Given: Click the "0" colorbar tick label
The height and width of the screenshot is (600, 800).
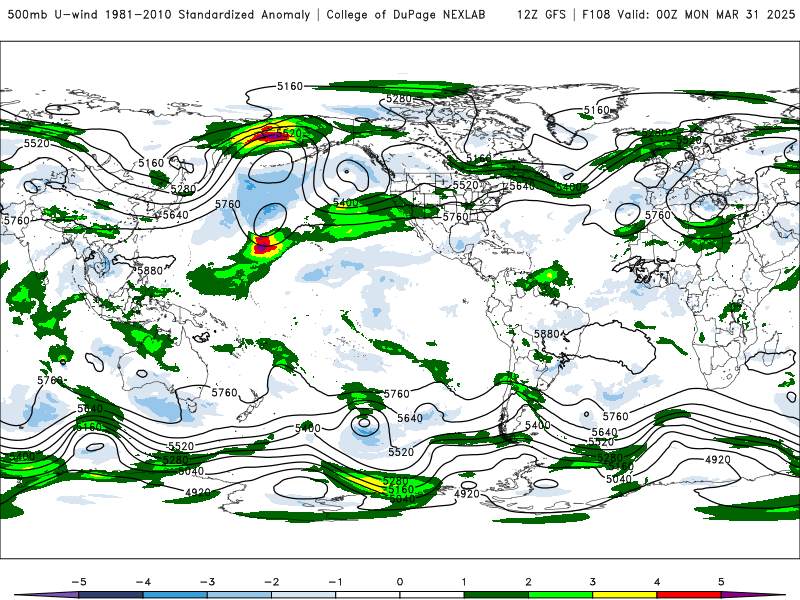Looking at the screenshot, I should click(400, 582).
